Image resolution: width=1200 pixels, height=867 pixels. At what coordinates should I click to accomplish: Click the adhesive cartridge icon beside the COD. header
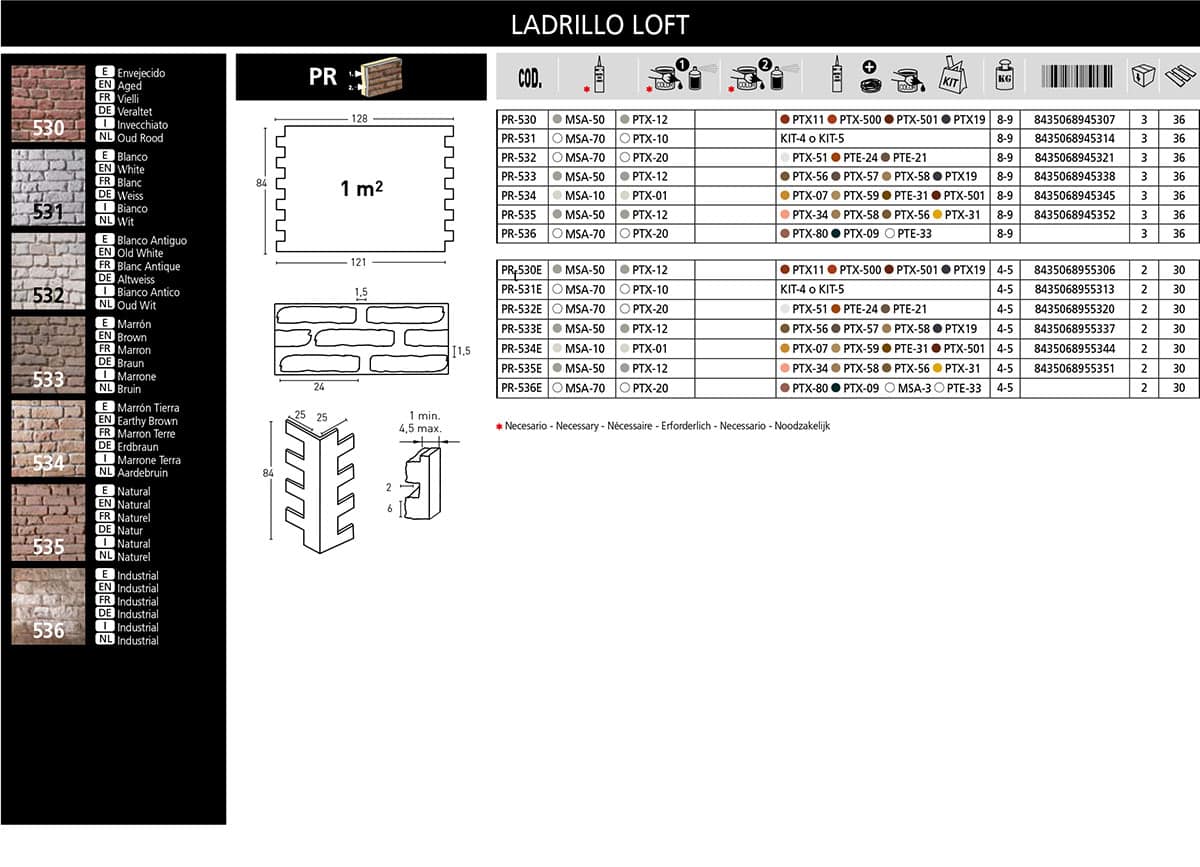(x=600, y=75)
